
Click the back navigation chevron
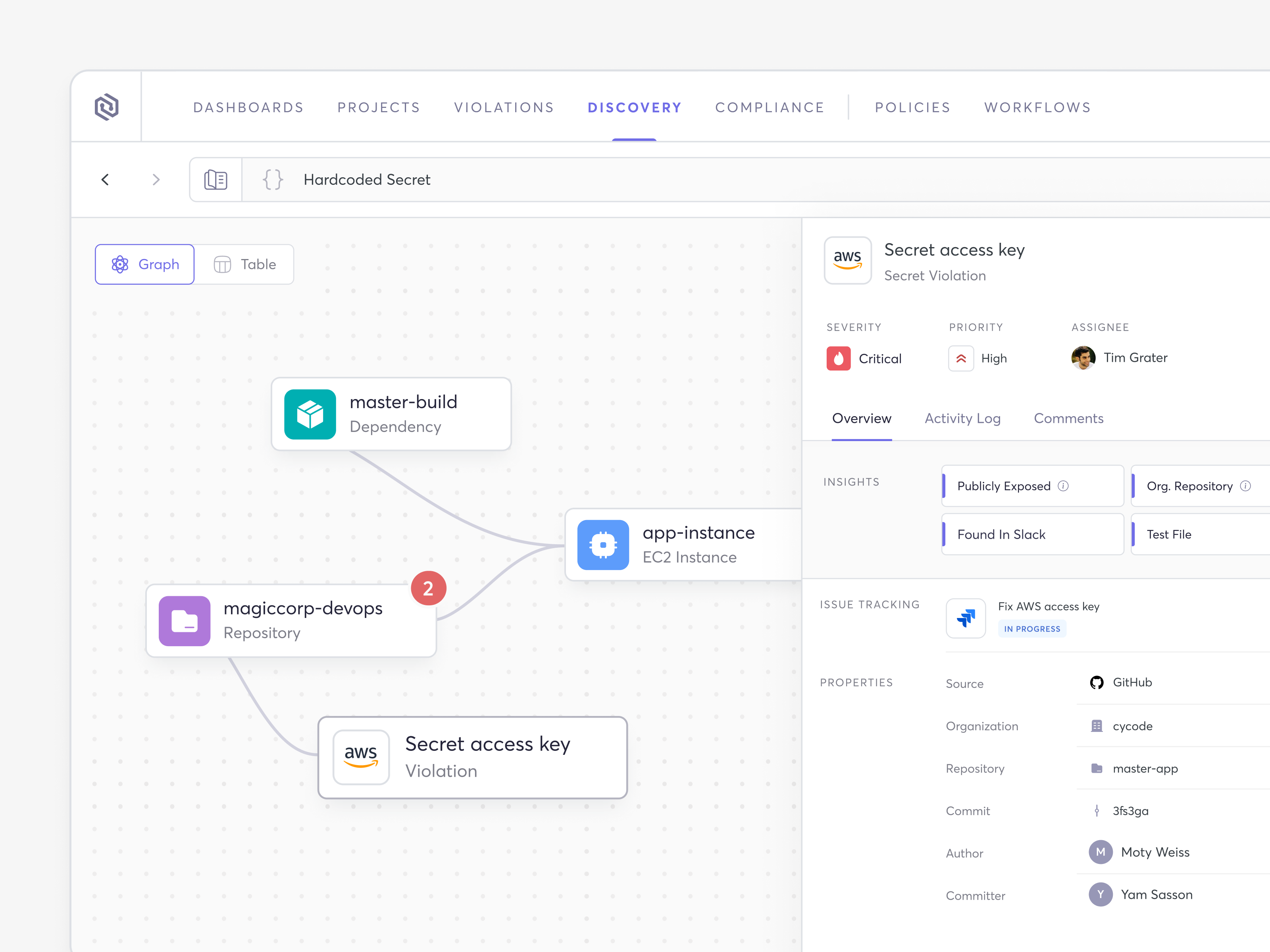pos(106,179)
